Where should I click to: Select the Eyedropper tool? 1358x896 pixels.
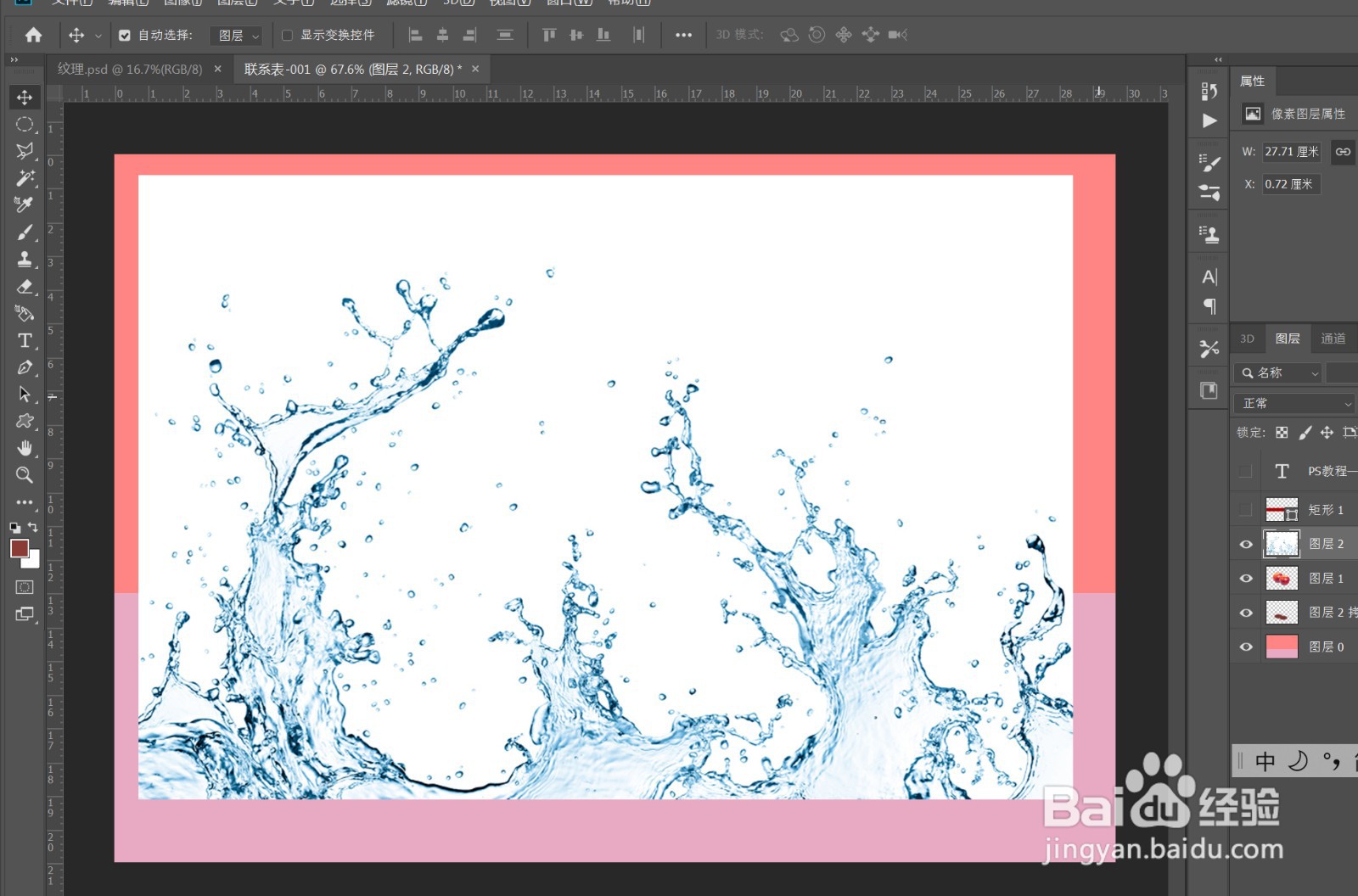[25, 204]
